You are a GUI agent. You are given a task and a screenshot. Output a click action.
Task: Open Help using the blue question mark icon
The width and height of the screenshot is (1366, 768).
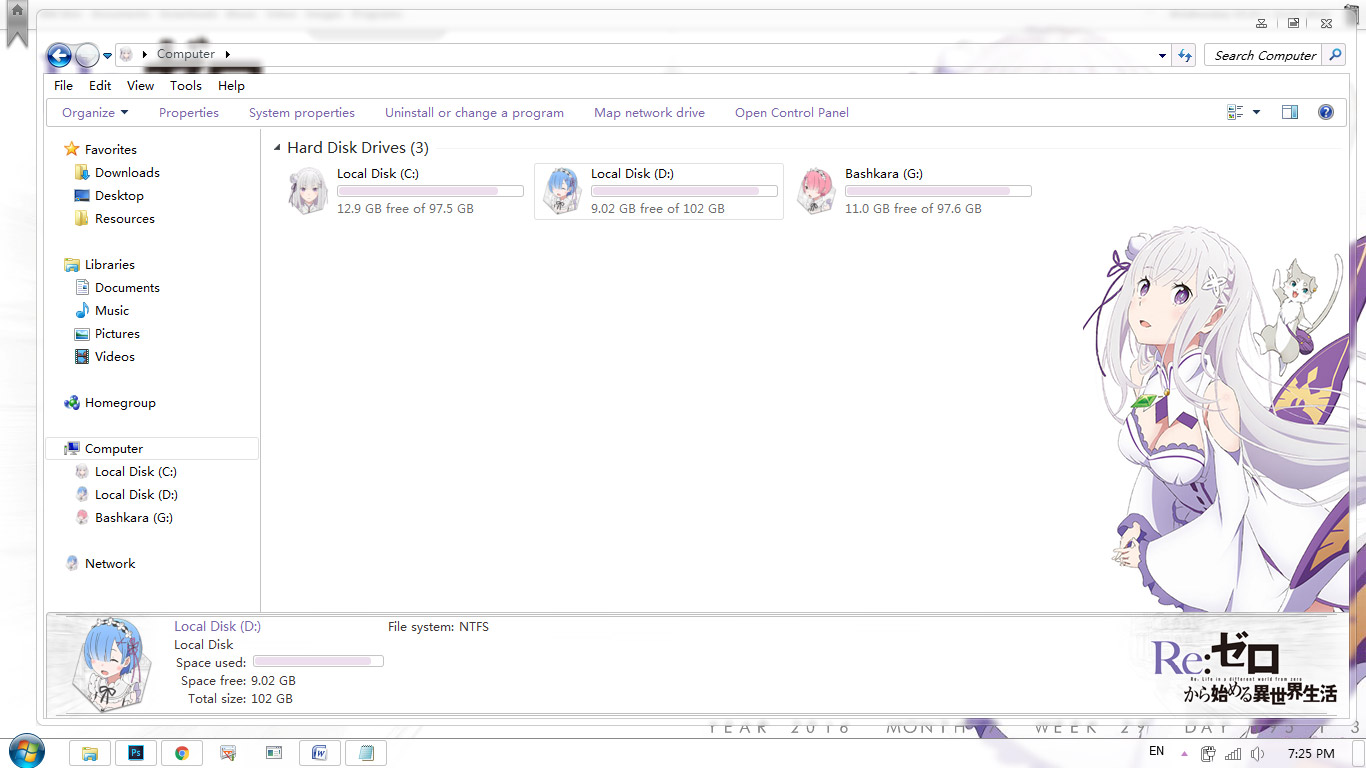(1326, 111)
